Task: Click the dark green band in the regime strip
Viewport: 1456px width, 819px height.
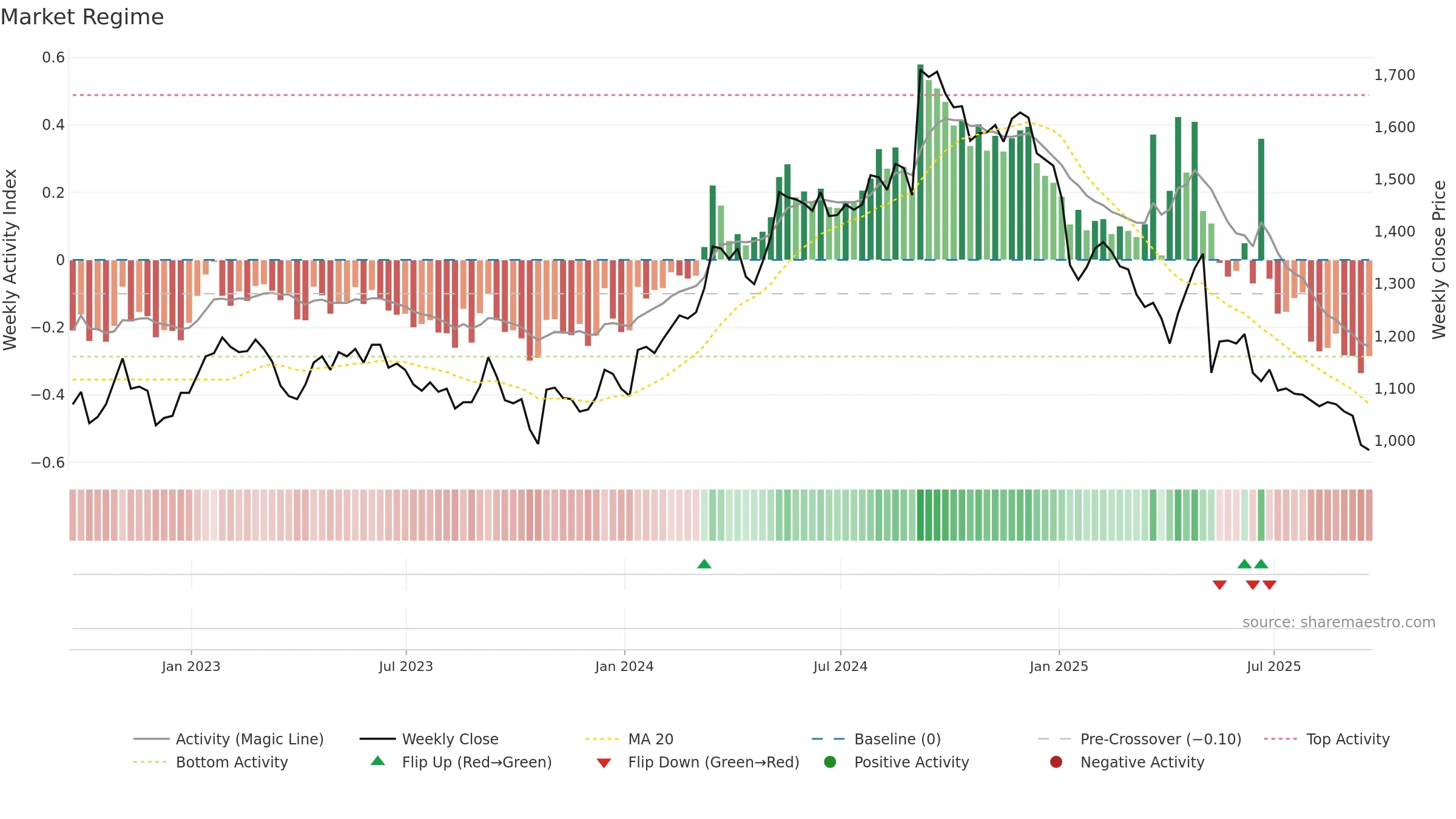Action: pyautogui.click(x=920, y=515)
